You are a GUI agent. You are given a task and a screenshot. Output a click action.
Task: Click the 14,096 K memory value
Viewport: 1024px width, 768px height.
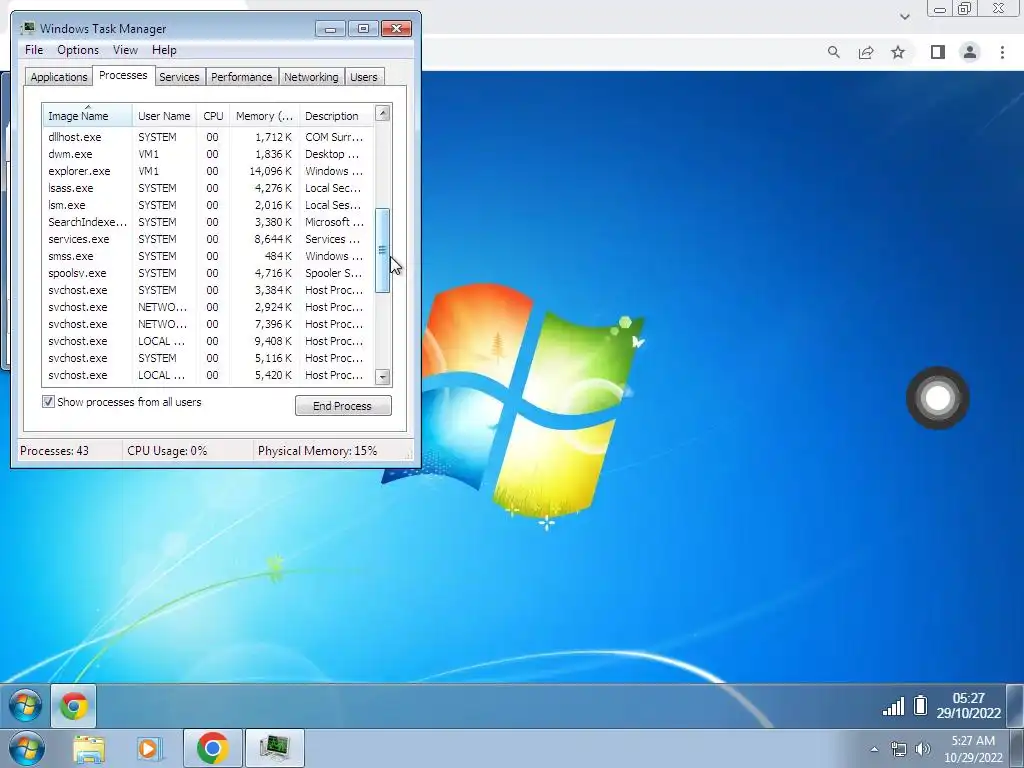(270, 171)
